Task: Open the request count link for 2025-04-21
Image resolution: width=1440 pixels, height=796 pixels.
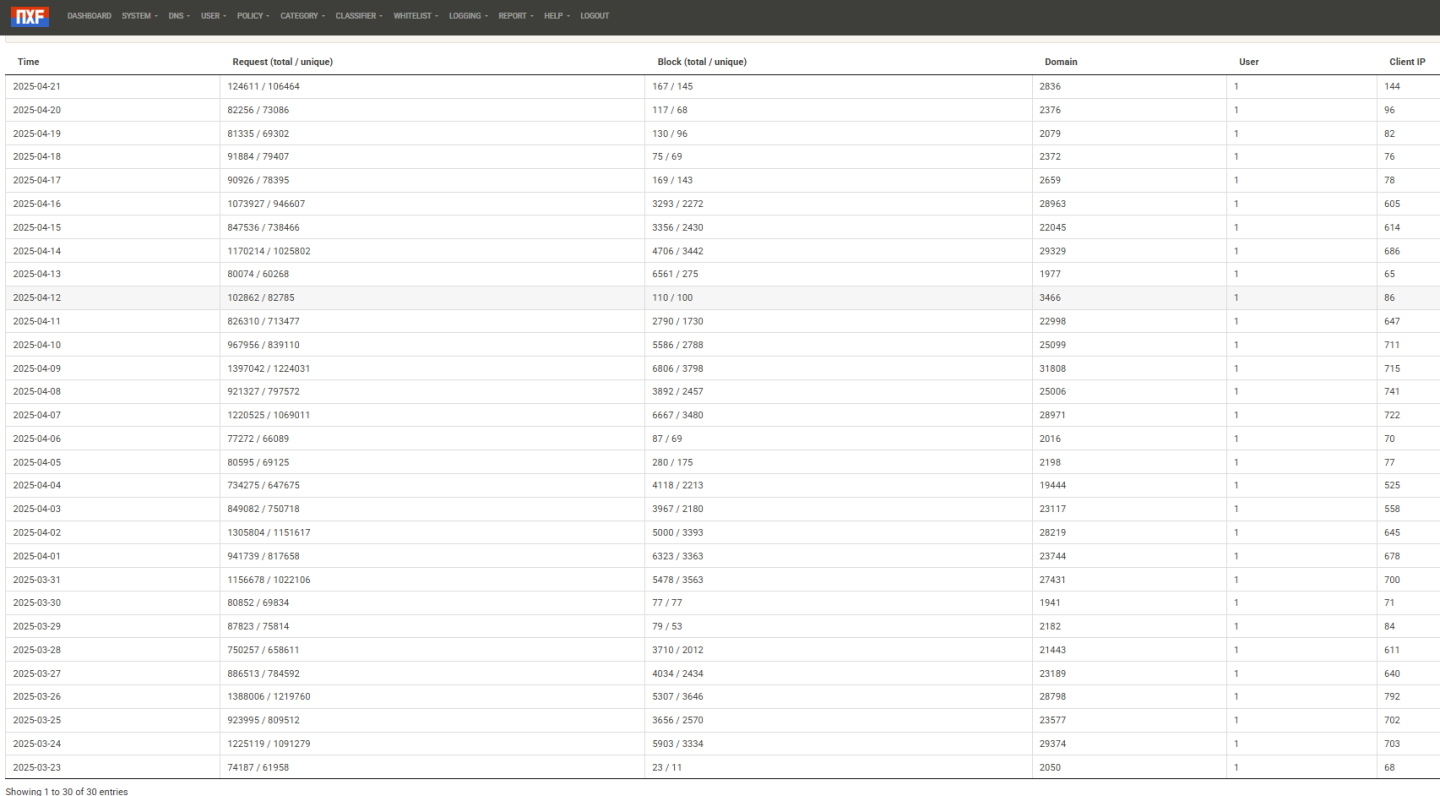Action: tap(262, 86)
